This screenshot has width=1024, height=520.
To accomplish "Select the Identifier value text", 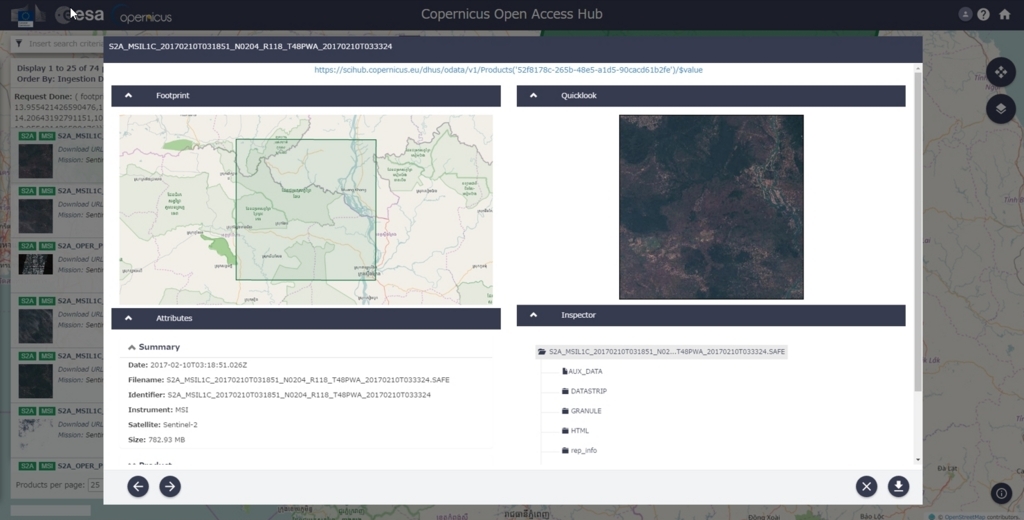I will click(299, 395).
